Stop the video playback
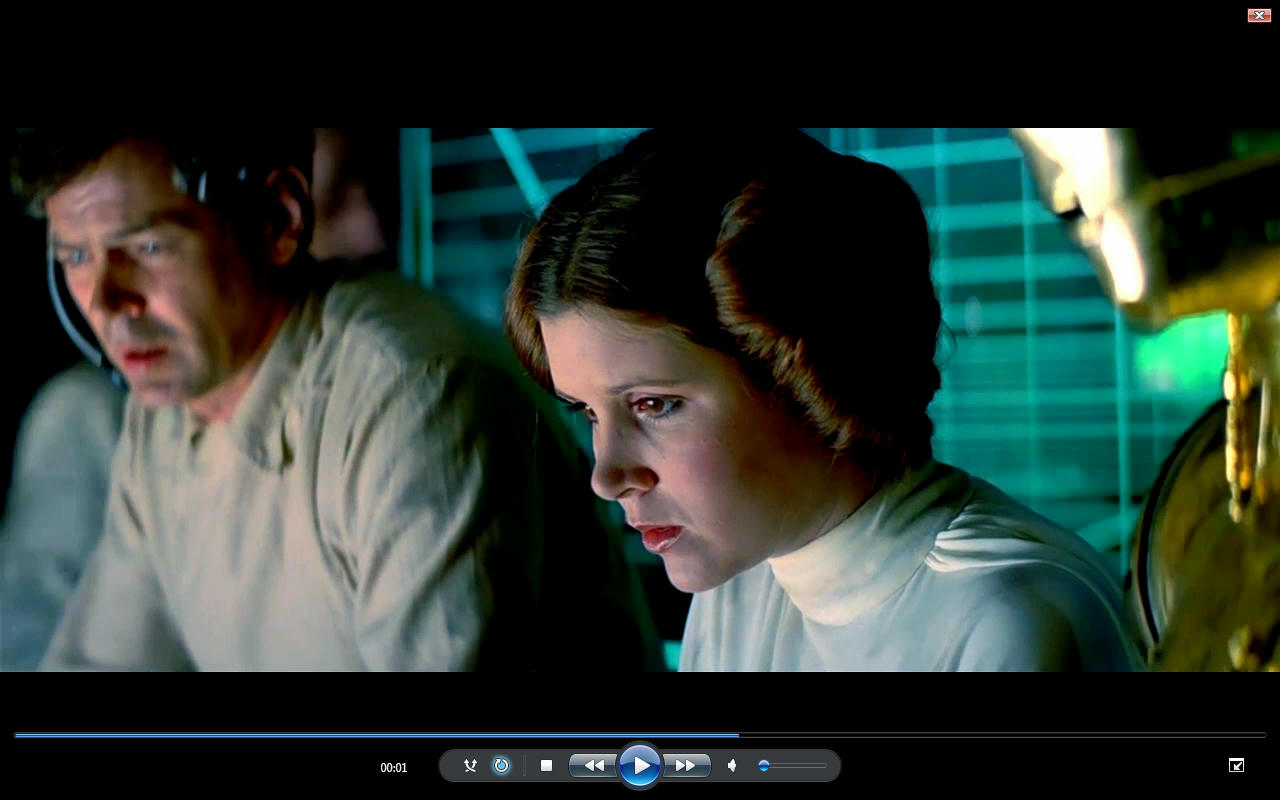Screen dimensions: 1280x800 click(546, 766)
